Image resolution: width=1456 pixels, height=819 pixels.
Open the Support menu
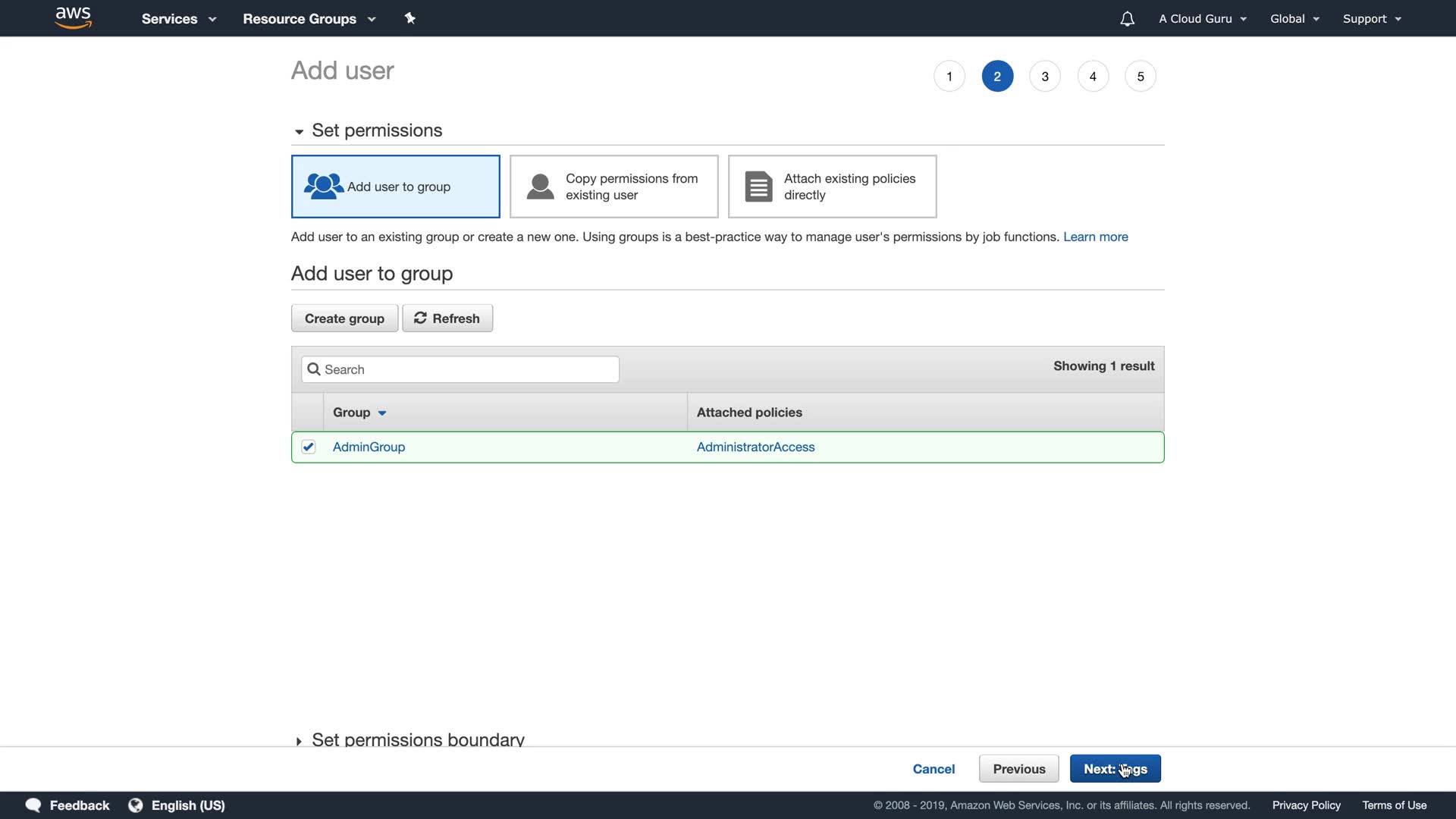(x=1371, y=19)
